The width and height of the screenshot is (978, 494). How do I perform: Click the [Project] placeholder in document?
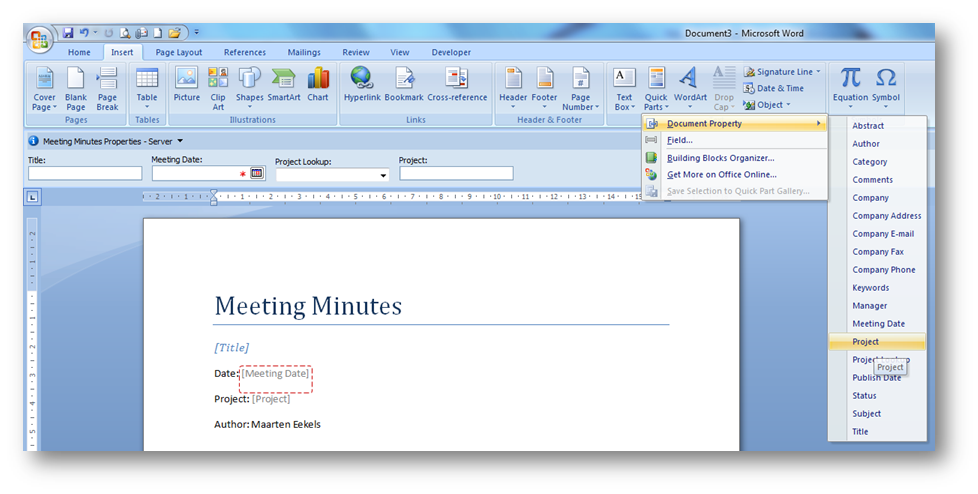pos(271,399)
